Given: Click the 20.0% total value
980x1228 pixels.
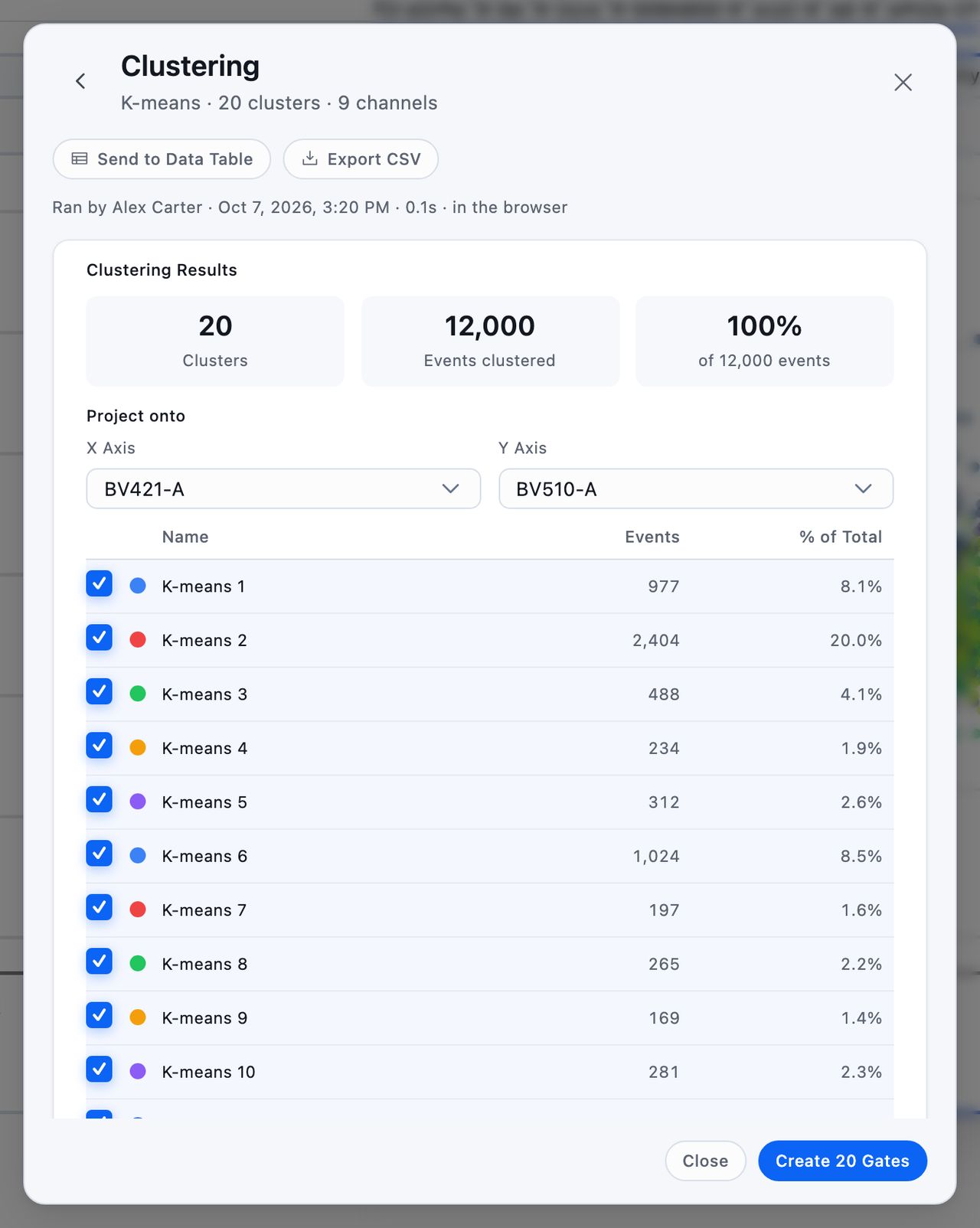Looking at the screenshot, I should click(x=856, y=640).
